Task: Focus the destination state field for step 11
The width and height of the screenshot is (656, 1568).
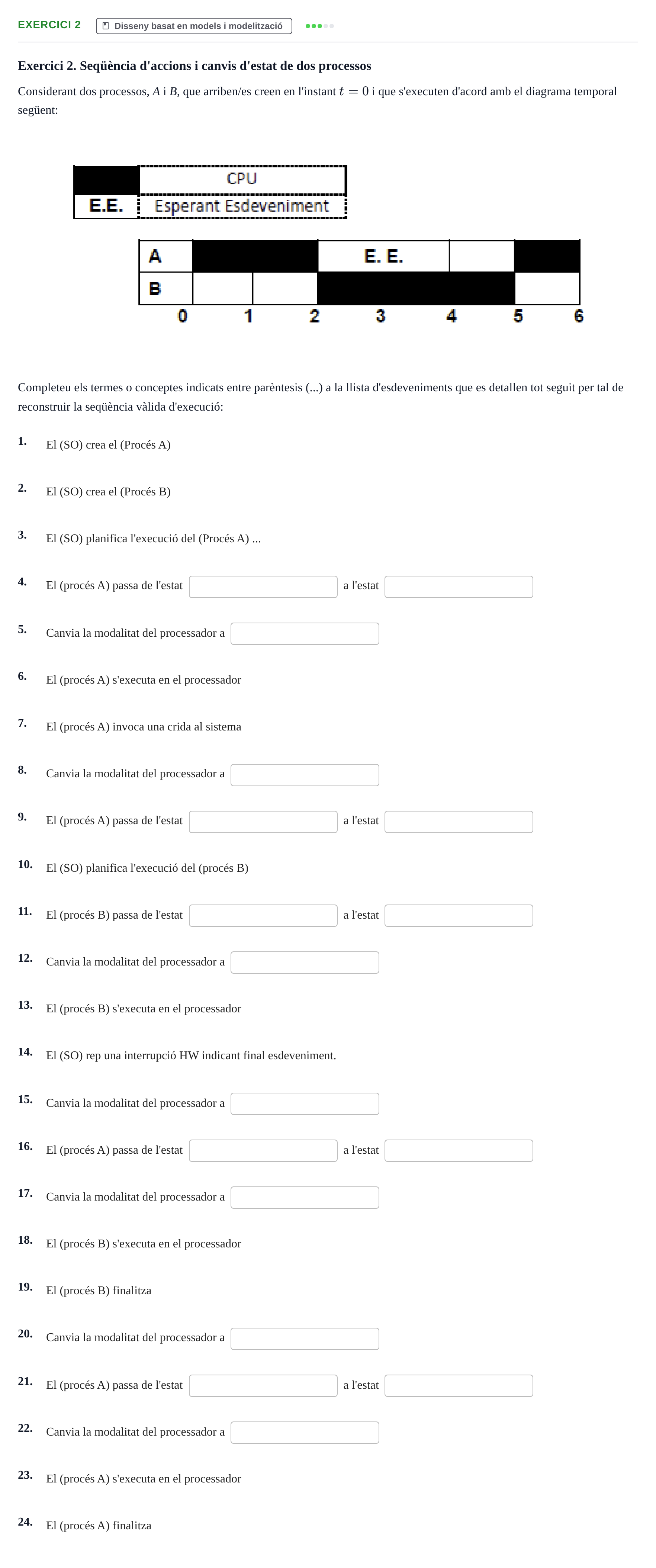Action: click(459, 916)
